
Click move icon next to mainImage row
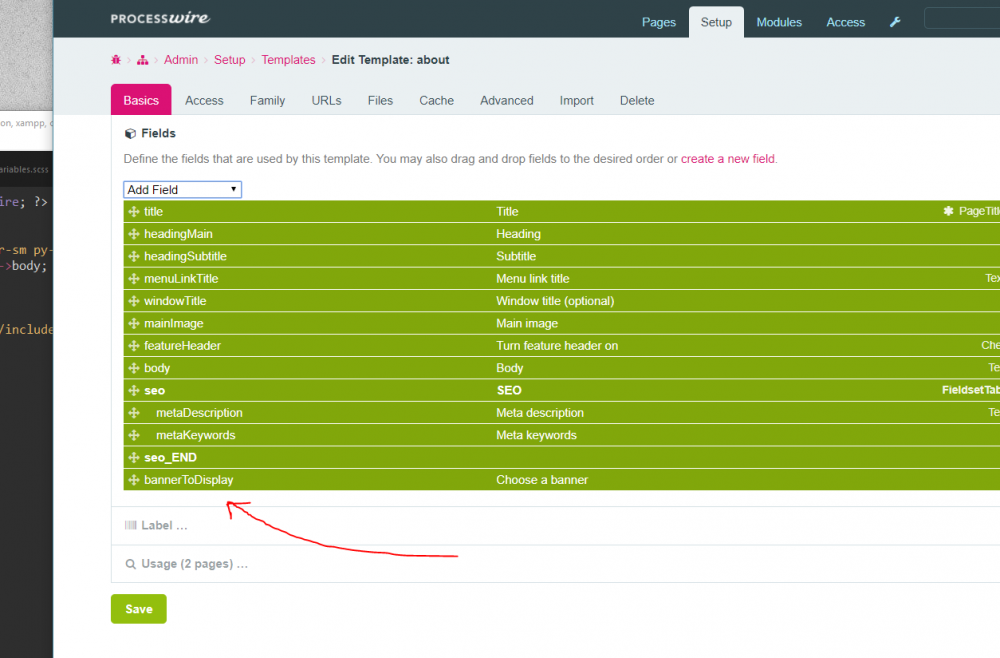134,324
